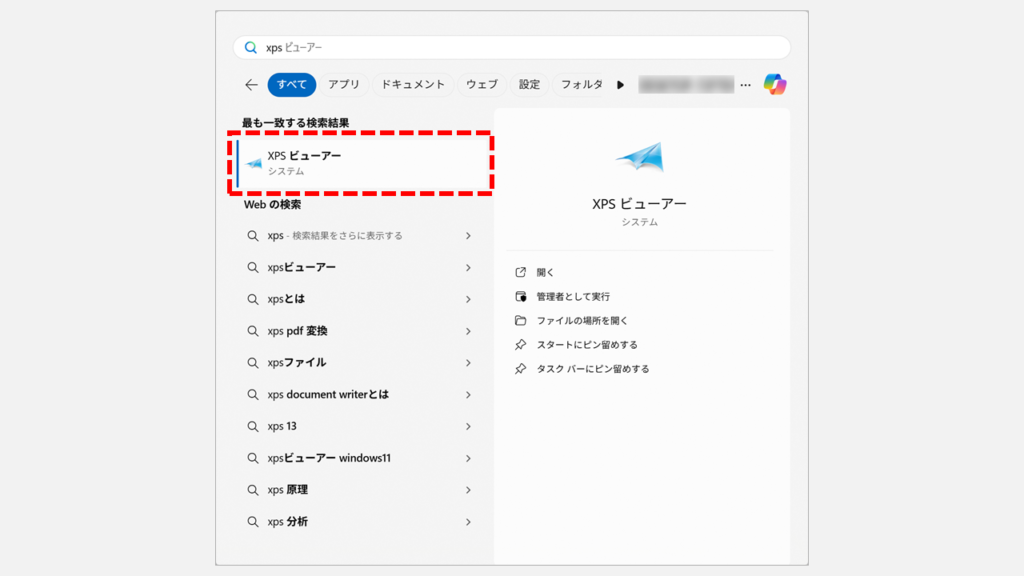1024x576 pixels.
Task: Click the search icon beside xps 原理
Action: (x=253, y=490)
